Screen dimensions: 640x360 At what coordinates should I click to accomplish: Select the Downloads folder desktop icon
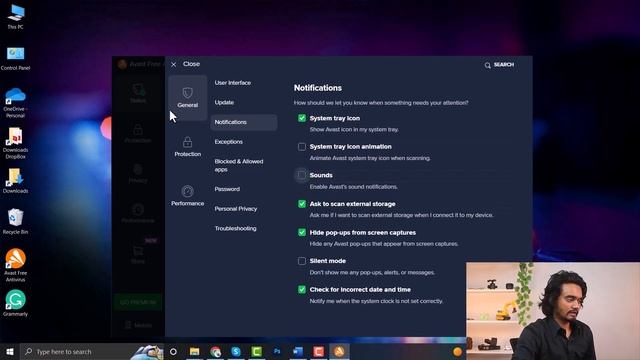pyautogui.click(x=16, y=181)
